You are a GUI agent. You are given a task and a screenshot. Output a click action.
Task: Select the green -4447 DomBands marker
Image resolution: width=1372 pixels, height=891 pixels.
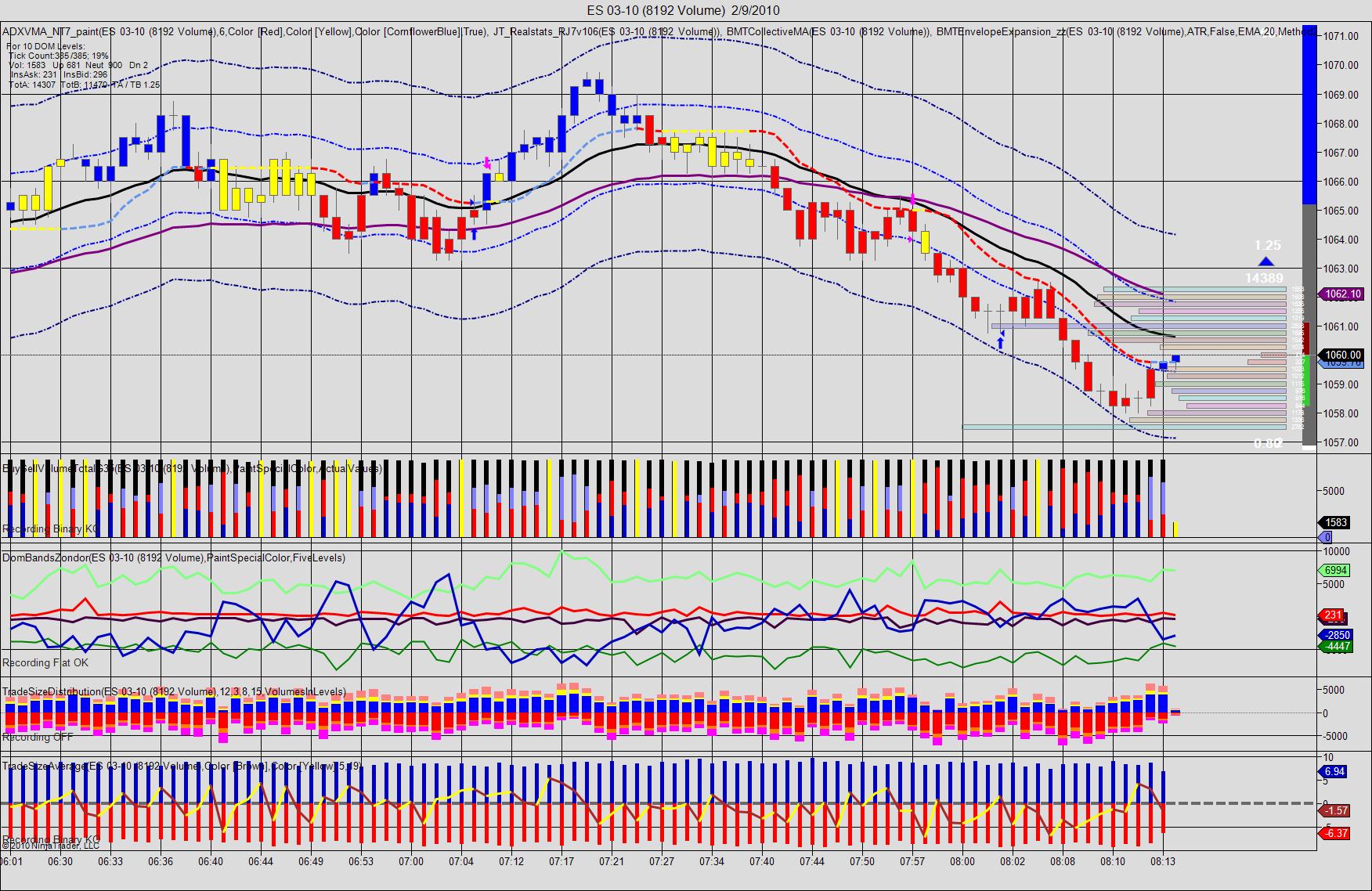[1335, 646]
